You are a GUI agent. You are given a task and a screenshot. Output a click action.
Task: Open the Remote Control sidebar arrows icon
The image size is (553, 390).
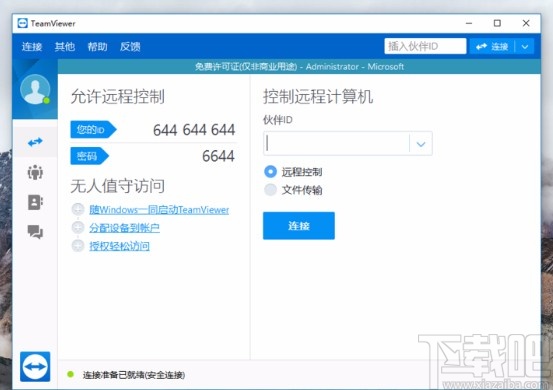35,142
